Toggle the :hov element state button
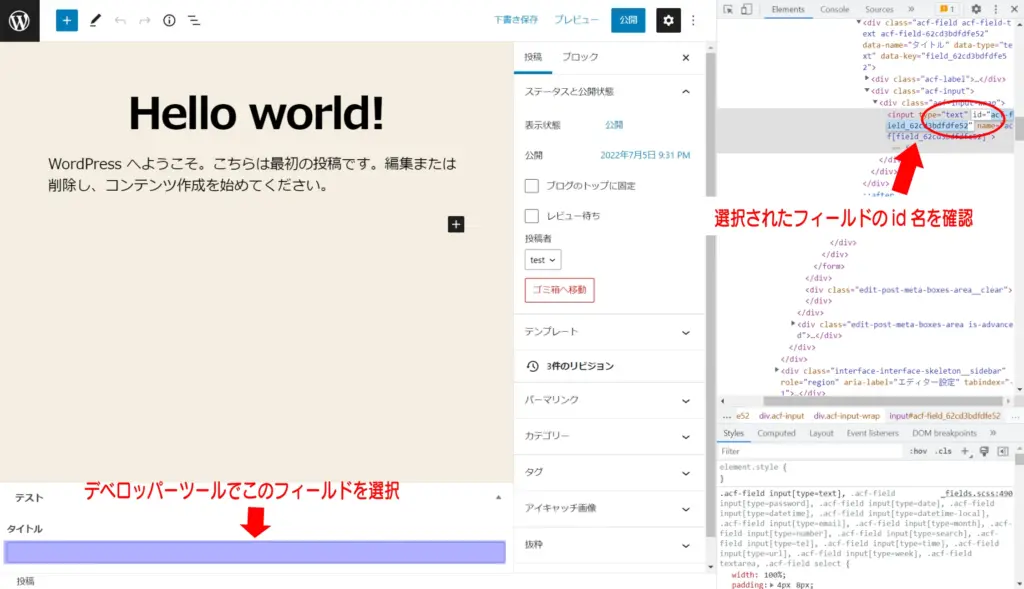Screen dimensions: 1024x589 (x=918, y=451)
